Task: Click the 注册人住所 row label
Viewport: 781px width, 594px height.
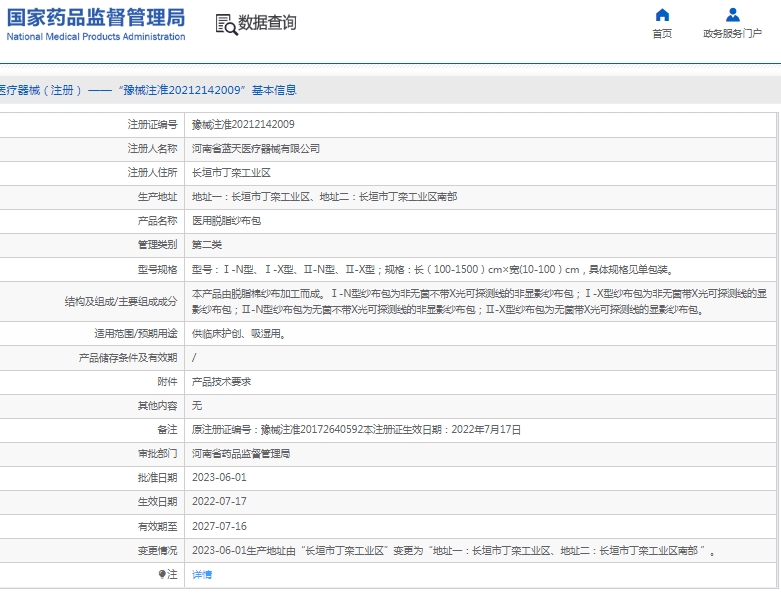Action: 152,173
